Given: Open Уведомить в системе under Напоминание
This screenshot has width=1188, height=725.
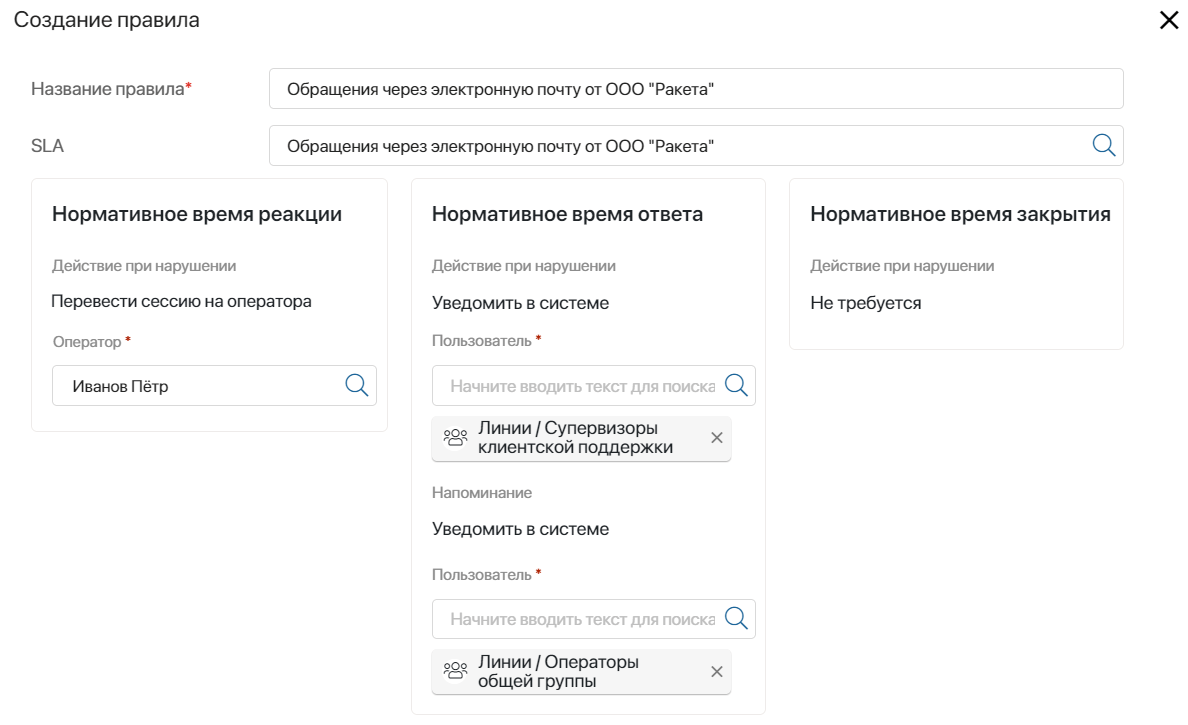Looking at the screenshot, I should coord(520,529).
